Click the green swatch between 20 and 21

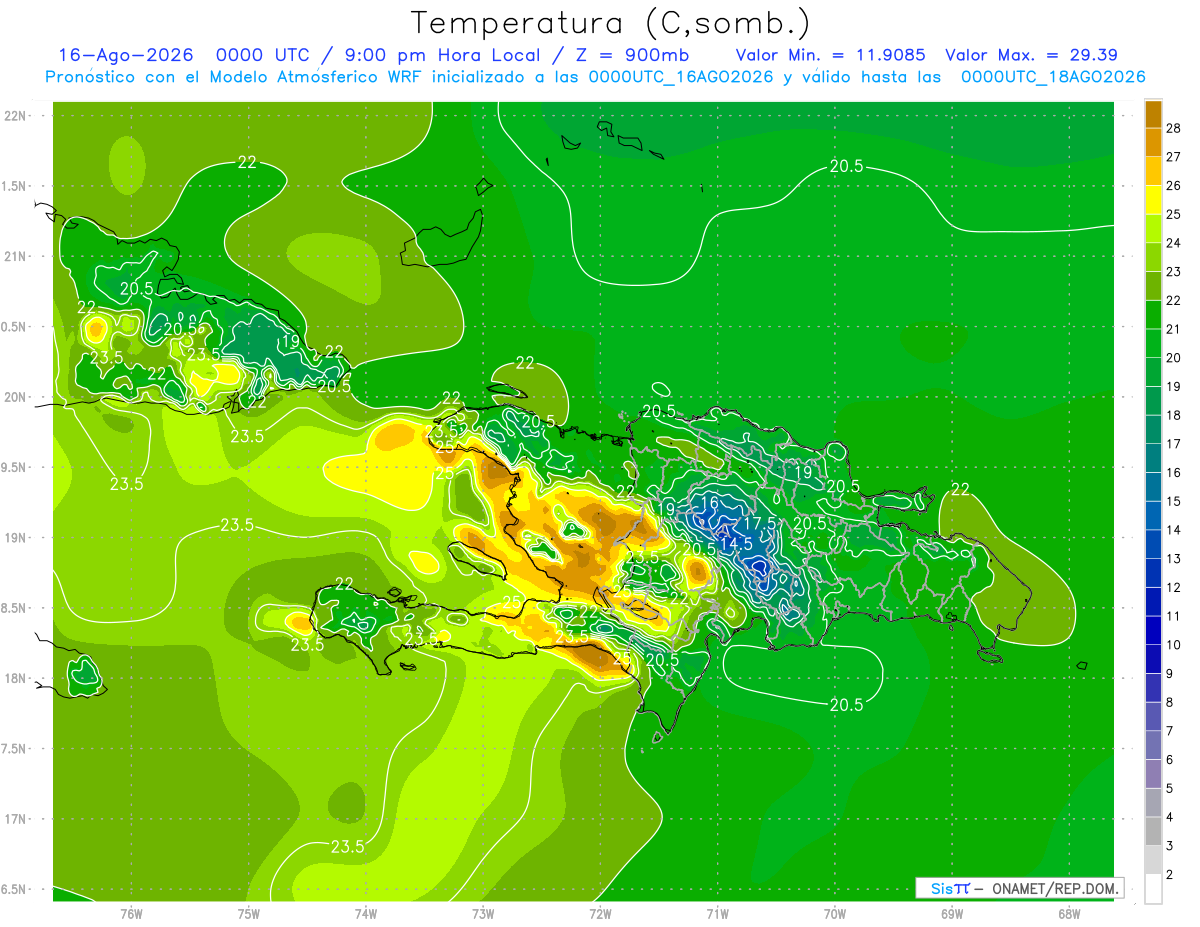pos(1153,343)
